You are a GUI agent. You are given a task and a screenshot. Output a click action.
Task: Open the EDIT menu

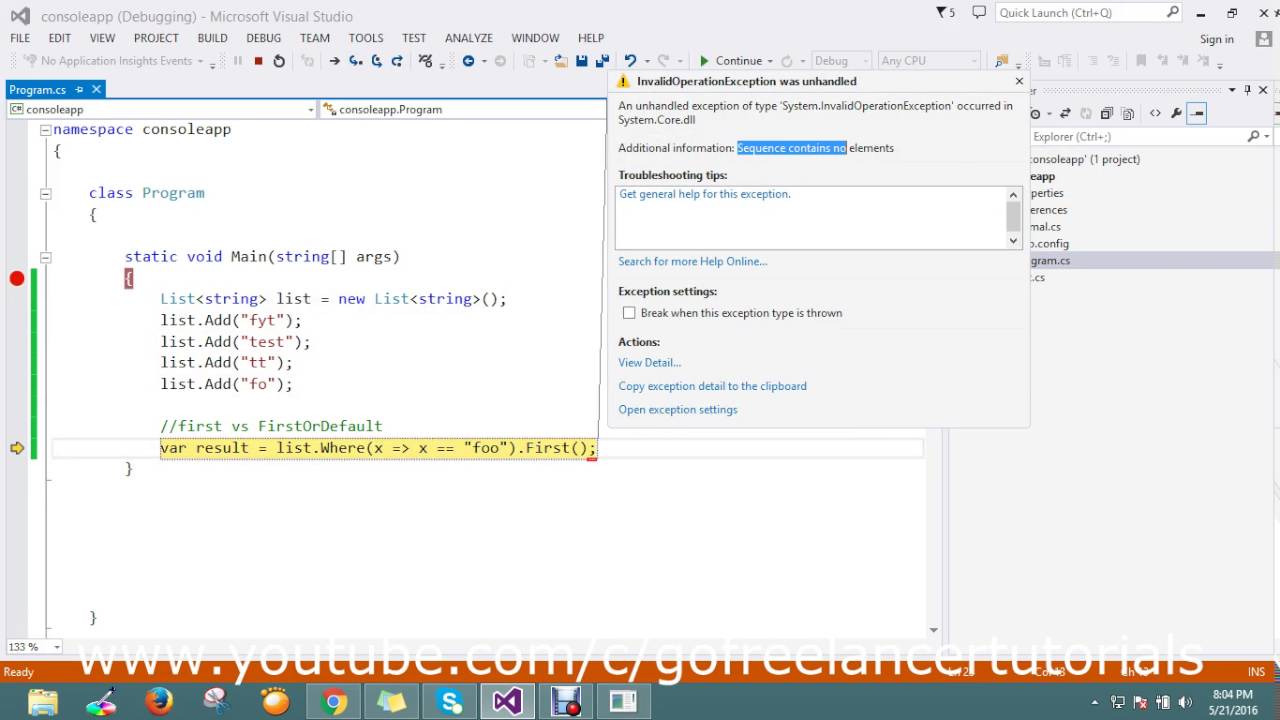pyautogui.click(x=60, y=38)
